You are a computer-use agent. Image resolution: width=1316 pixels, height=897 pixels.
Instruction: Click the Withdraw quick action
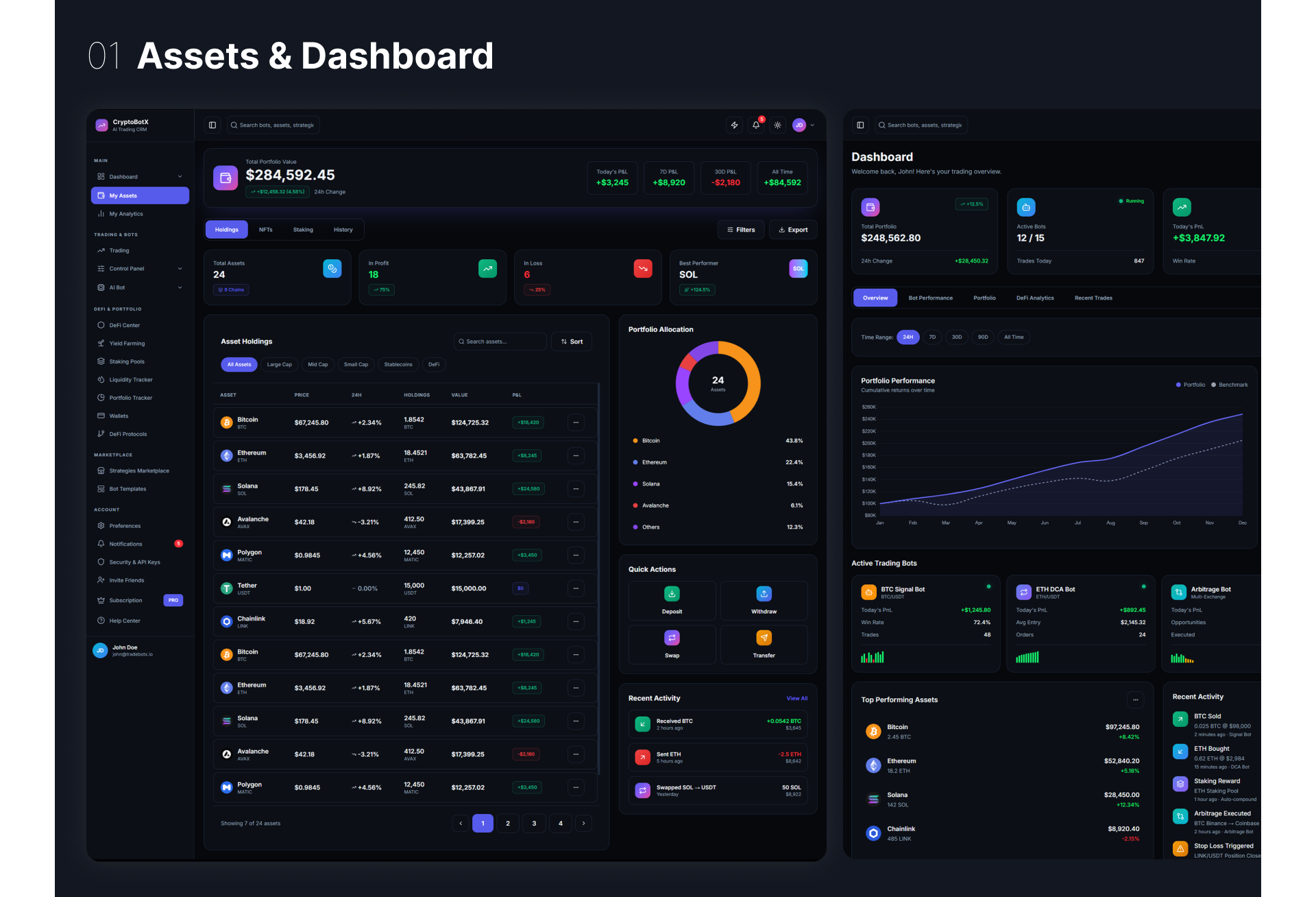[764, 601]
